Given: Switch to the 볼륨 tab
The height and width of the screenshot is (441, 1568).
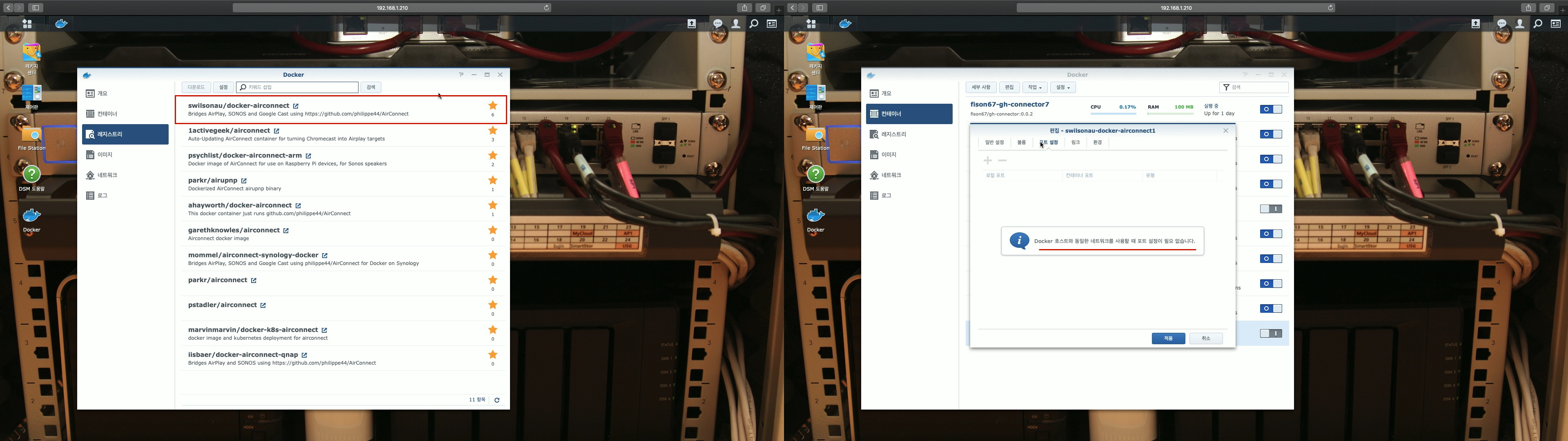Looking at the screenshot, I should (x=1021, y=143).
